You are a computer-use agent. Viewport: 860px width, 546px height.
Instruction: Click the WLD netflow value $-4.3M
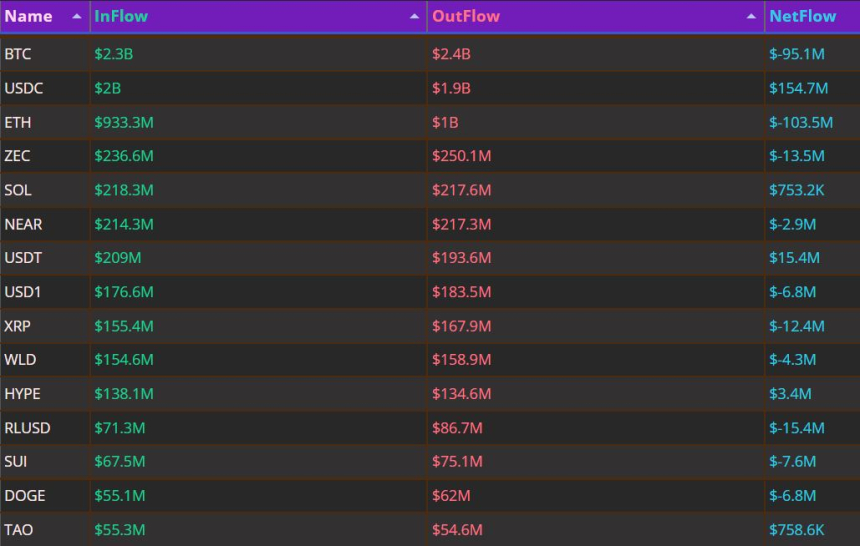(x=793, y=359)
